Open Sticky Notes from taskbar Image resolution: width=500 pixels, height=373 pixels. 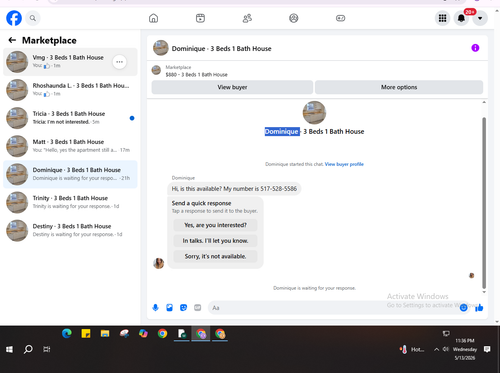click(x=86, y=333)
